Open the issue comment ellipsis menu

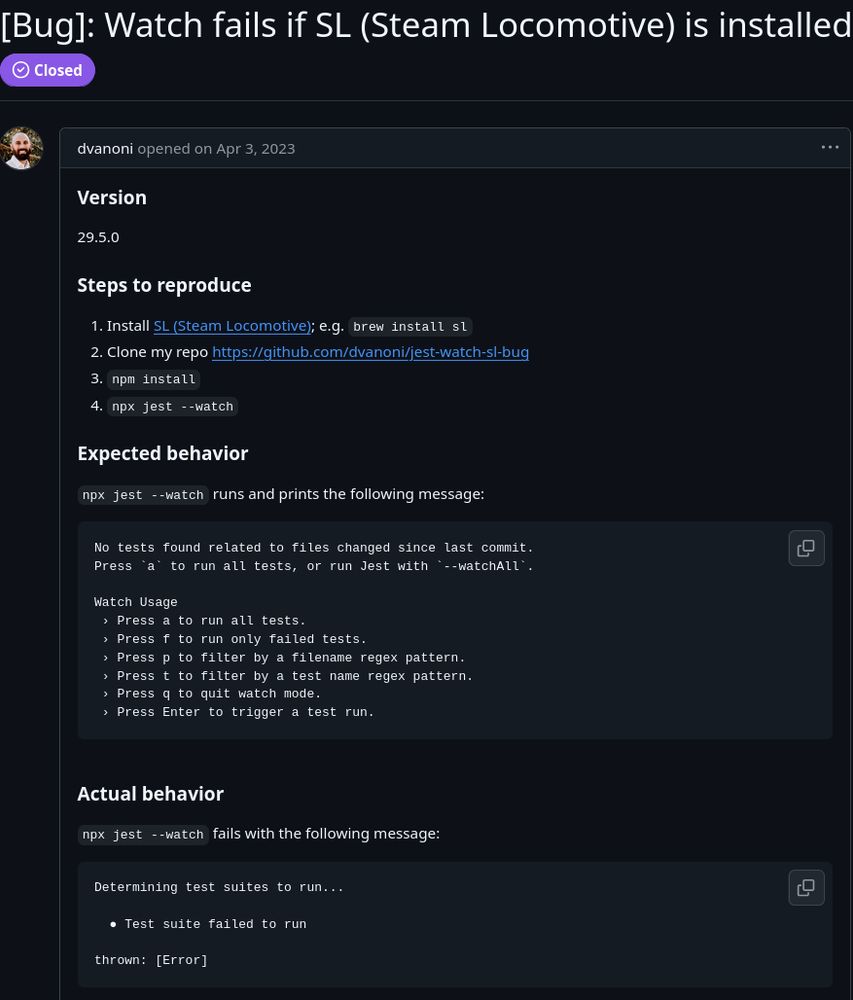(829, 147)
